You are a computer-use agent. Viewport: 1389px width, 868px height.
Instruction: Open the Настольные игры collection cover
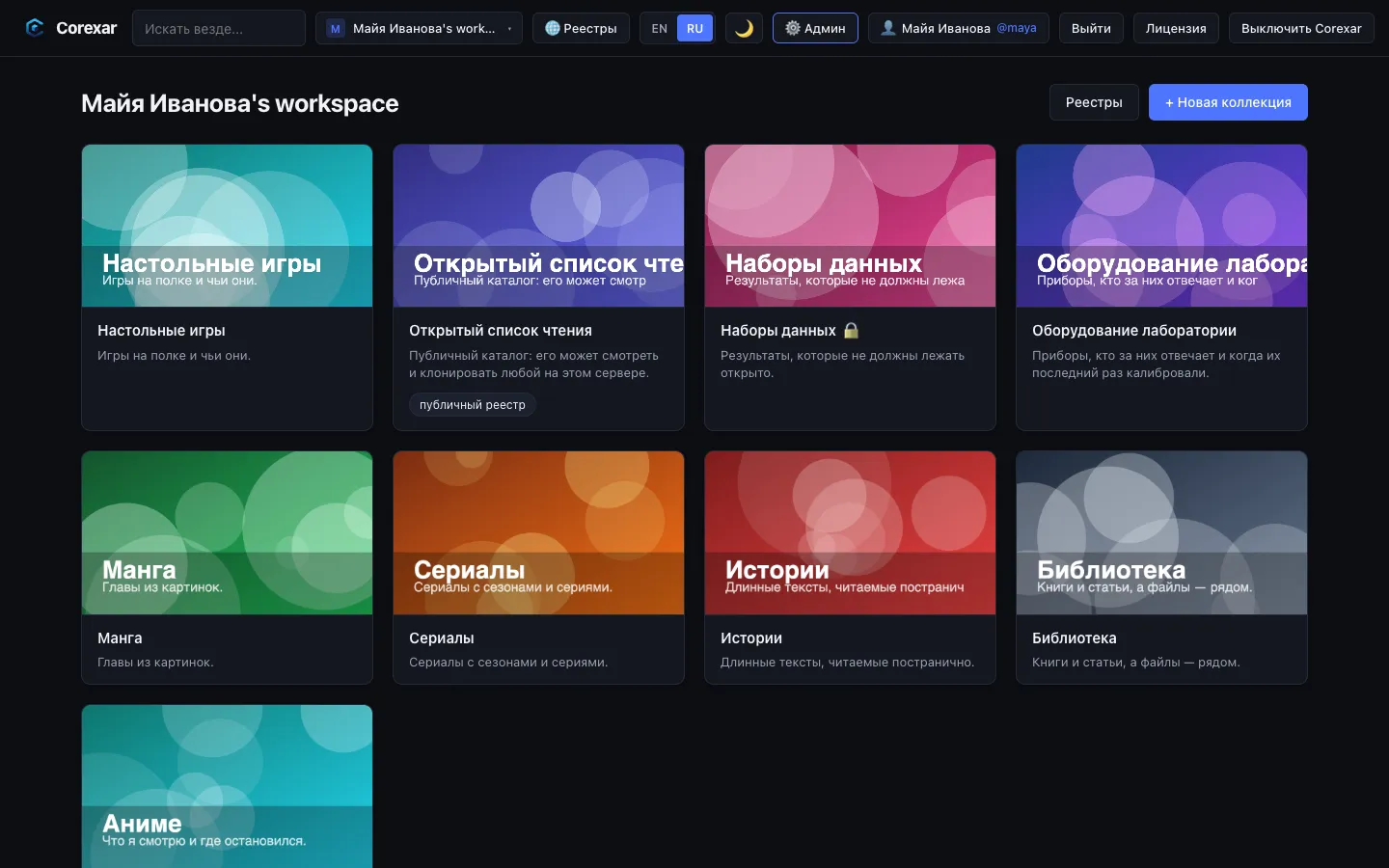[x=227, y=226]
